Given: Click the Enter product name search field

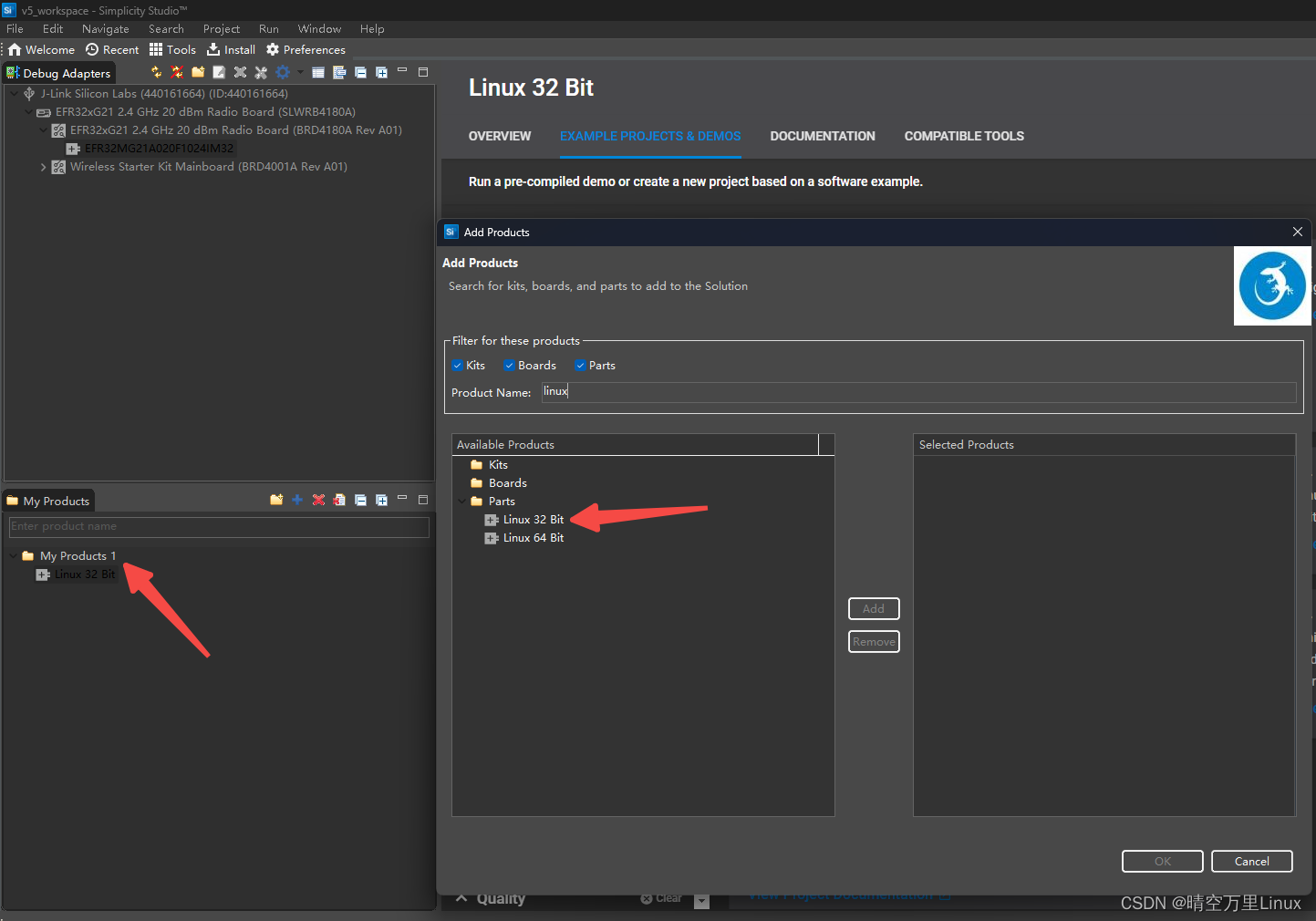Looking at the screenshot, I should tap(219, 527).
